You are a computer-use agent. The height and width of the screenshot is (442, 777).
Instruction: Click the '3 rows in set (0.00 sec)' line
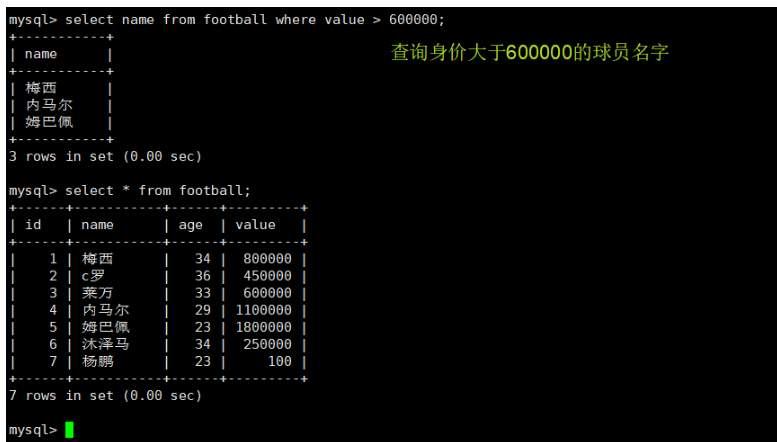tap(106, 157)
